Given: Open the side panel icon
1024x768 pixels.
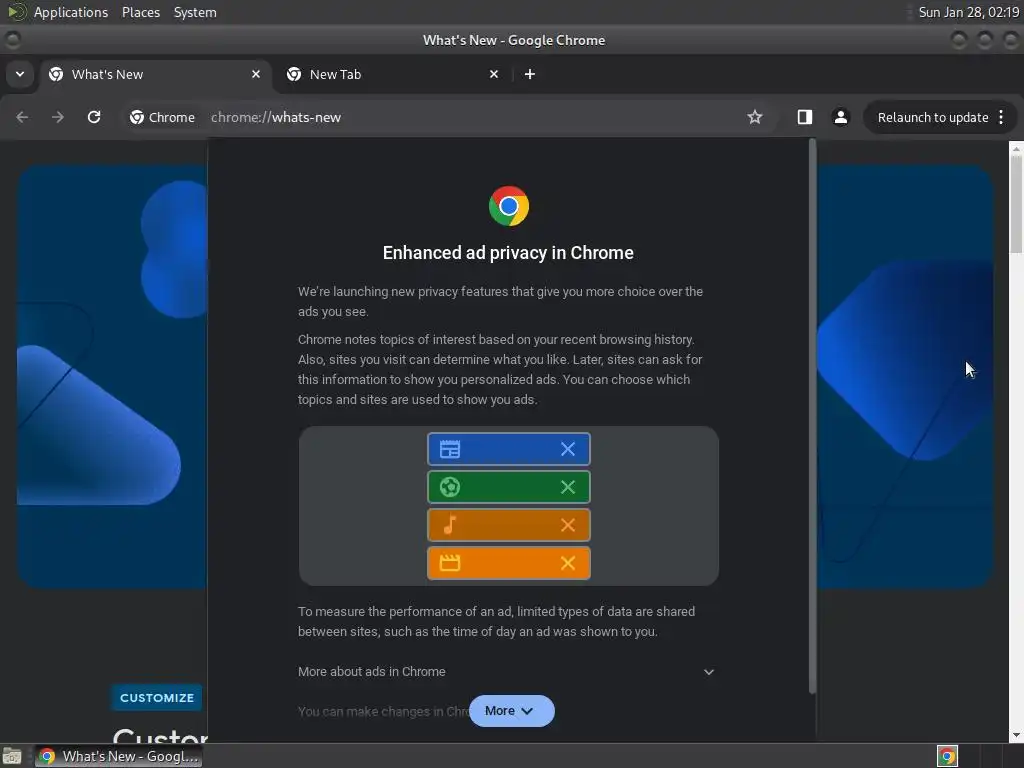Looking at the screenshot, I should click(805, 117).
